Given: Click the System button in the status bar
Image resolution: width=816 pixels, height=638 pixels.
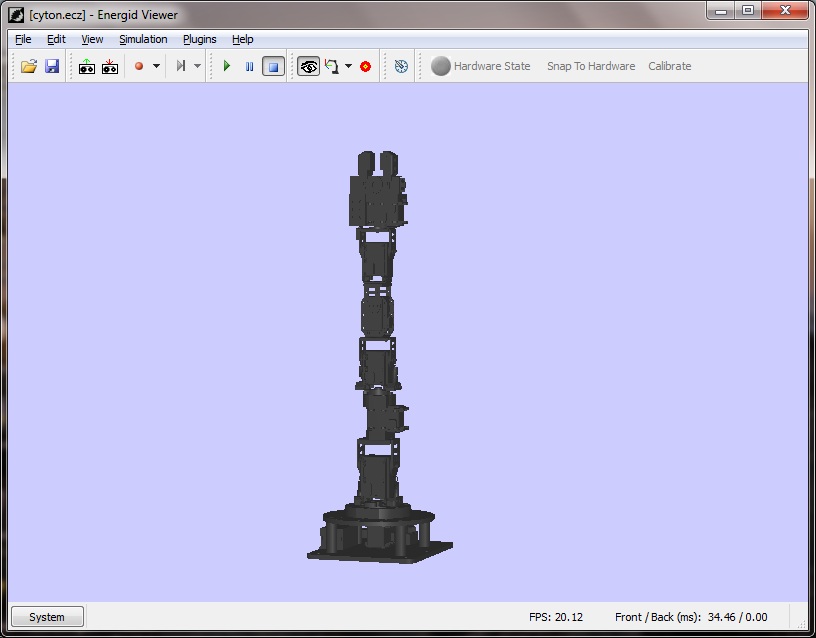Looking at the screenshot, I should [x=47, y=617].
